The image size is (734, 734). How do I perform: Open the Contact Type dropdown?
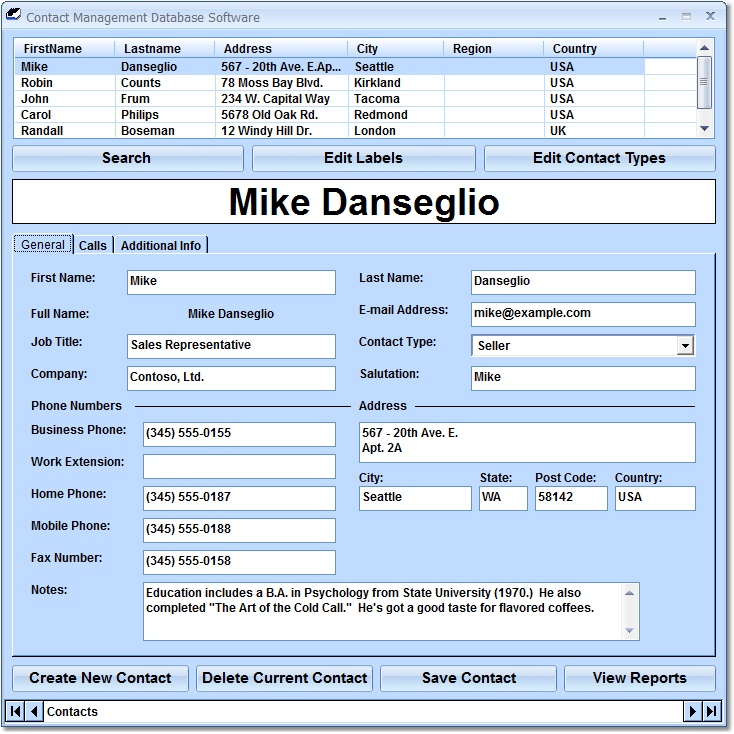pyautogui.click(x=684, y=345)
